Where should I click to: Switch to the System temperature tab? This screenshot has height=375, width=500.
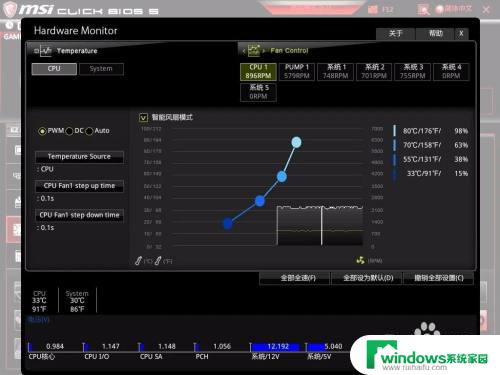[x=101, y=69]
